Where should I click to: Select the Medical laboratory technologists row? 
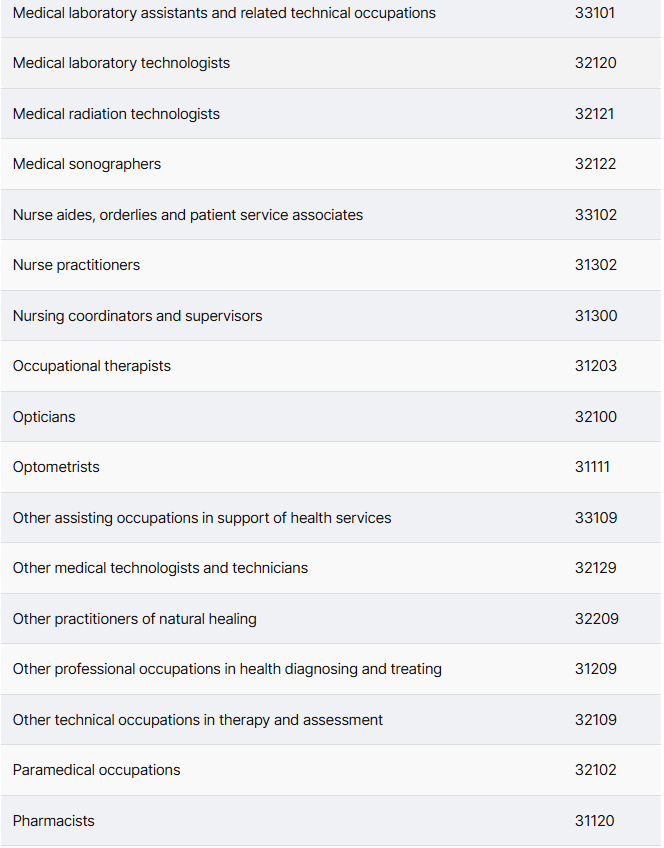tap(331, 63)
